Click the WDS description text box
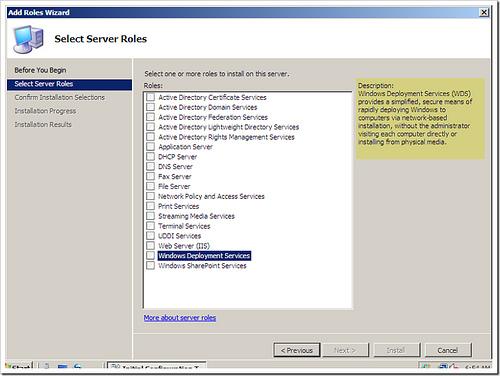This screenshot has width=500, height=376. (420, 119)
